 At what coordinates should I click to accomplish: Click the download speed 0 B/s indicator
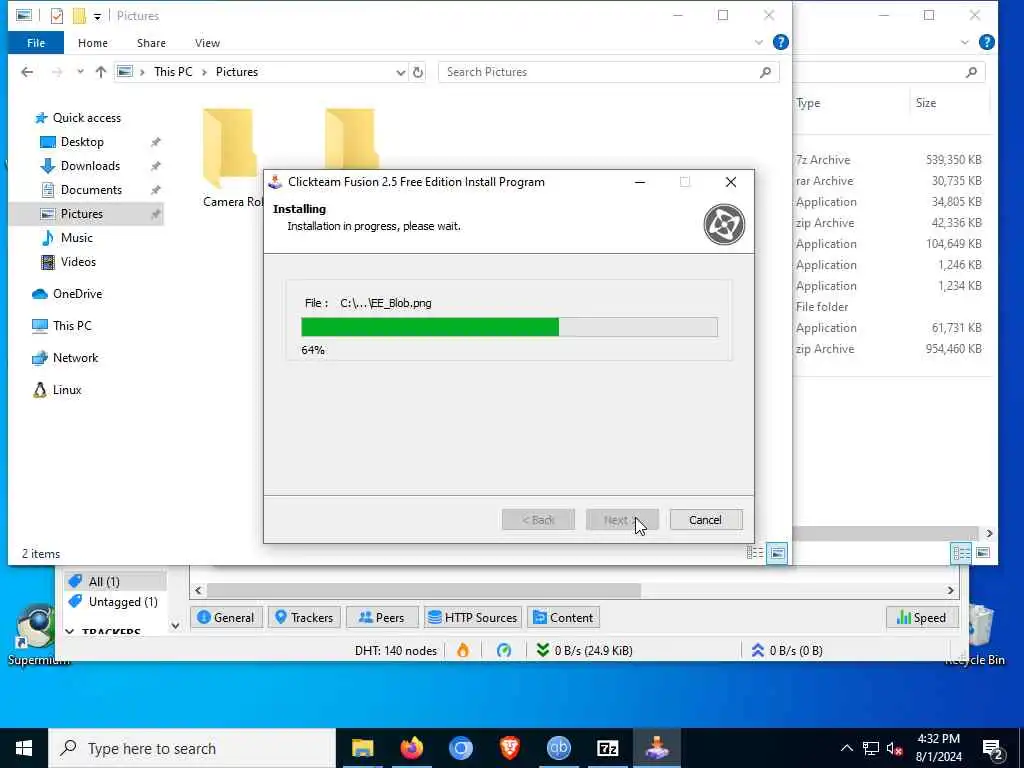(x=584, y=650)
